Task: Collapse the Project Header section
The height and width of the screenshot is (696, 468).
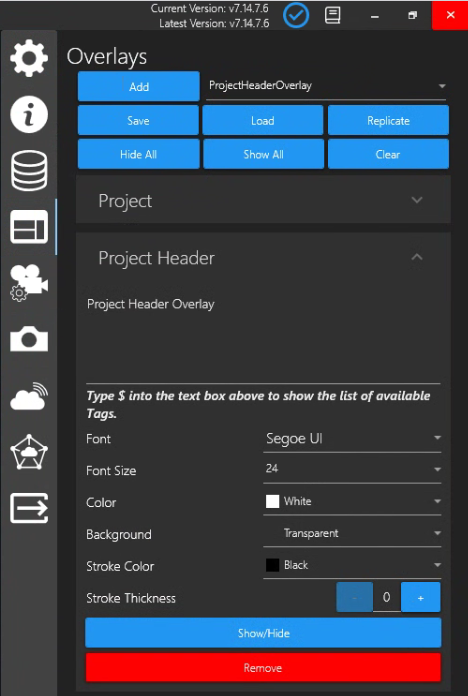Action: click(416, 257)
